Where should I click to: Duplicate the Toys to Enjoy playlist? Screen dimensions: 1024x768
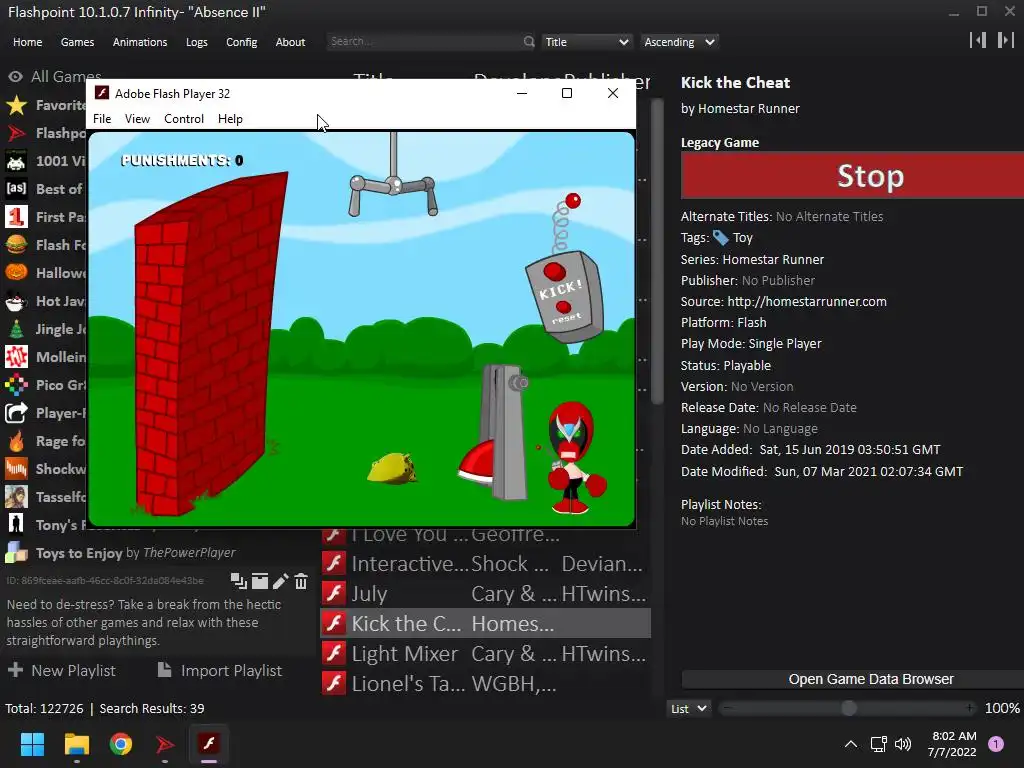[x=238, y=581]
